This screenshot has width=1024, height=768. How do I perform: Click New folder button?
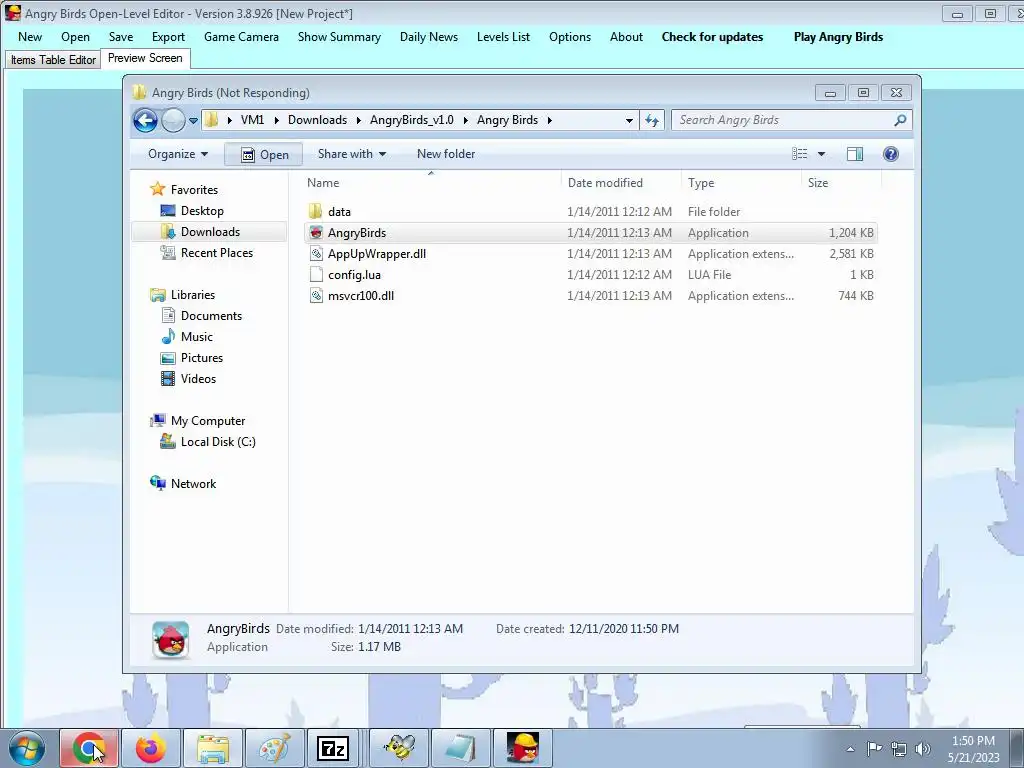(x=446, y=154)
